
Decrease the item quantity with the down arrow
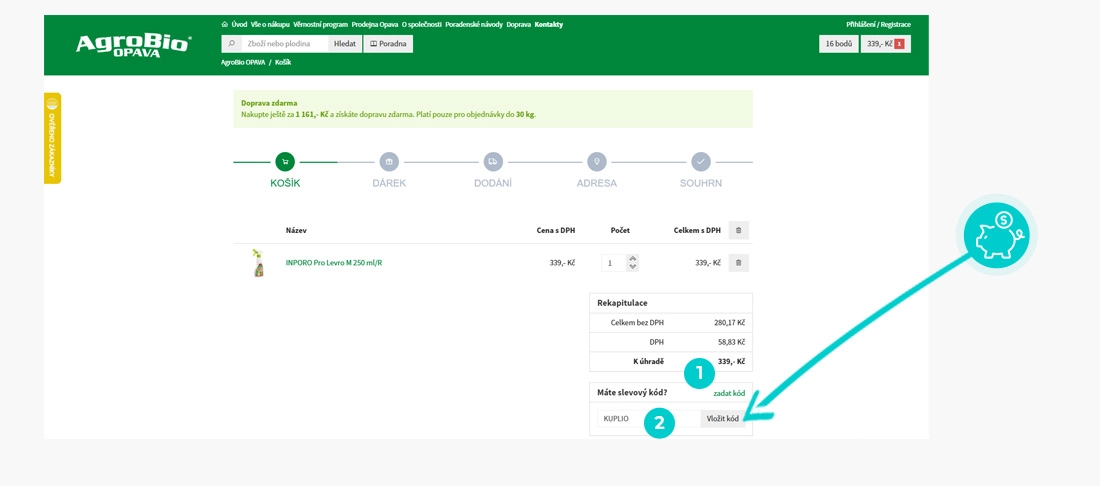tap(633, 267)
